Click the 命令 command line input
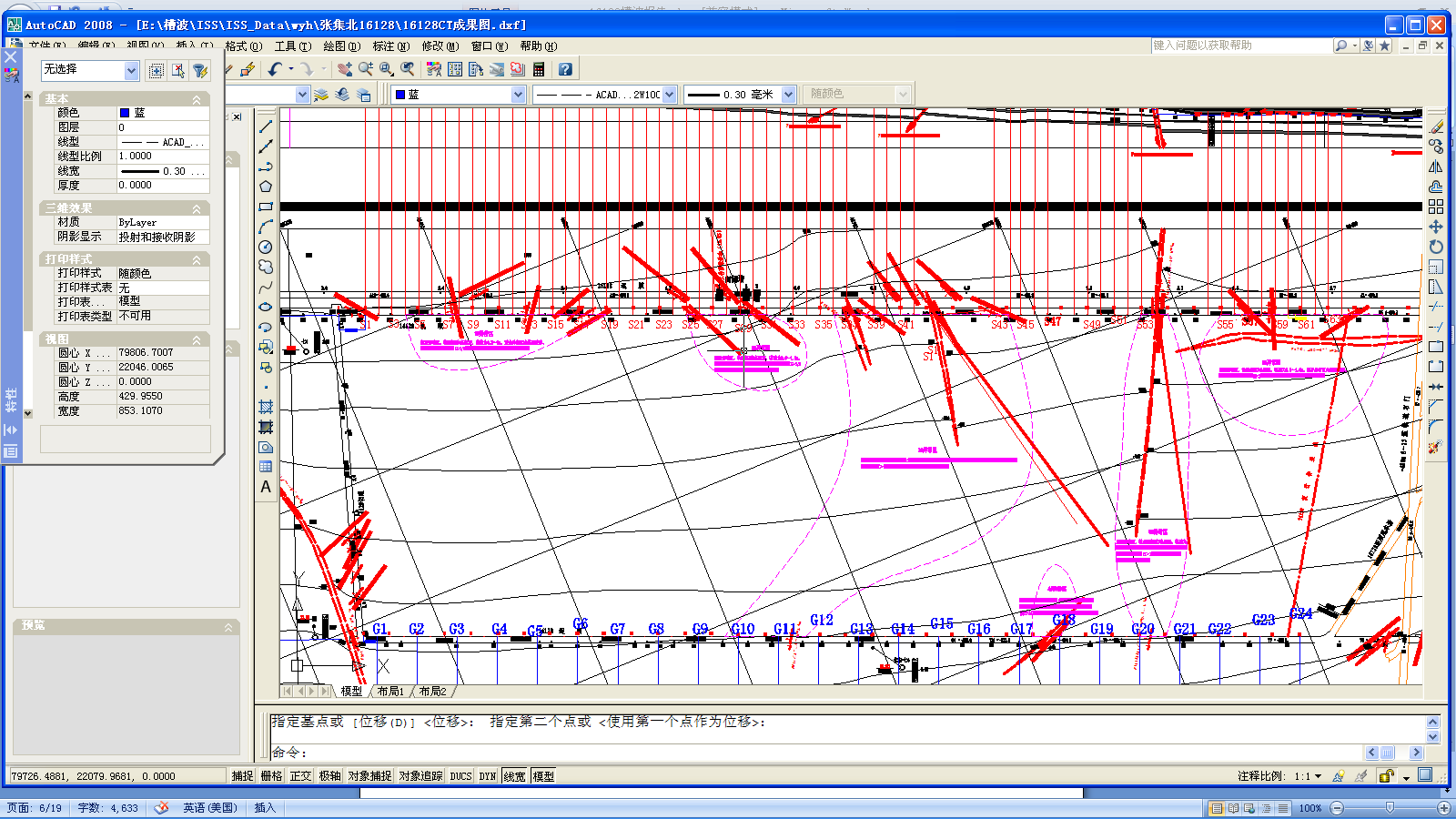 point(819,753)
